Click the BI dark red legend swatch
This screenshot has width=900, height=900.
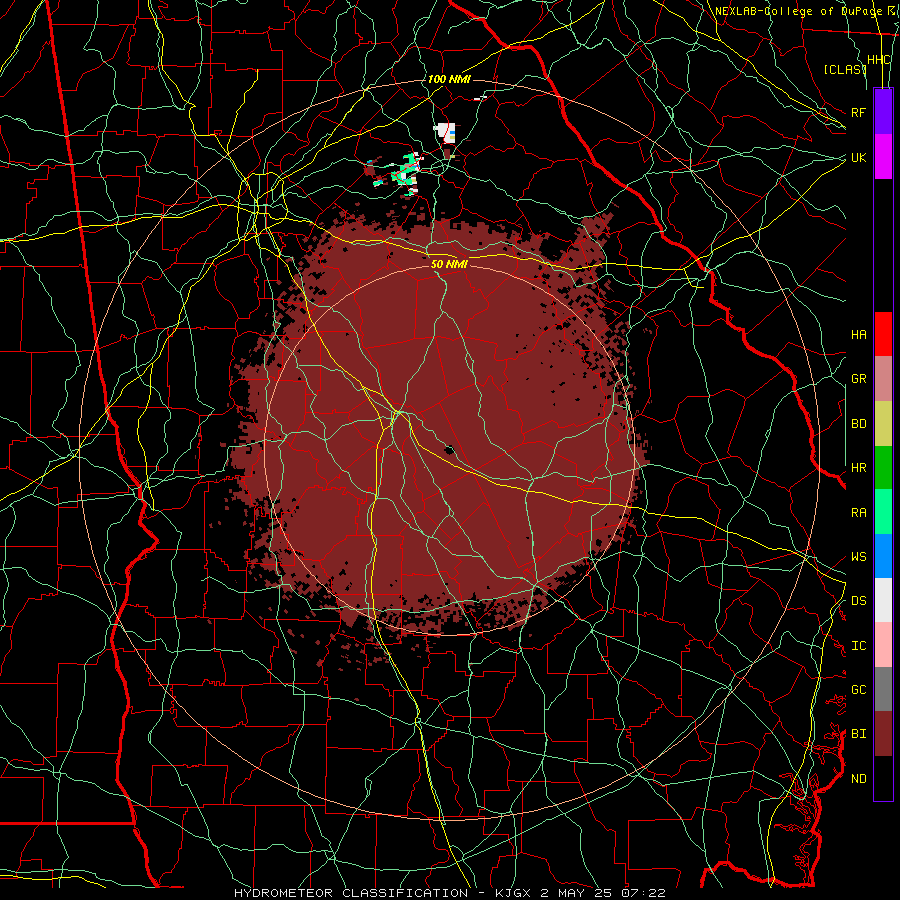[883, 734]
